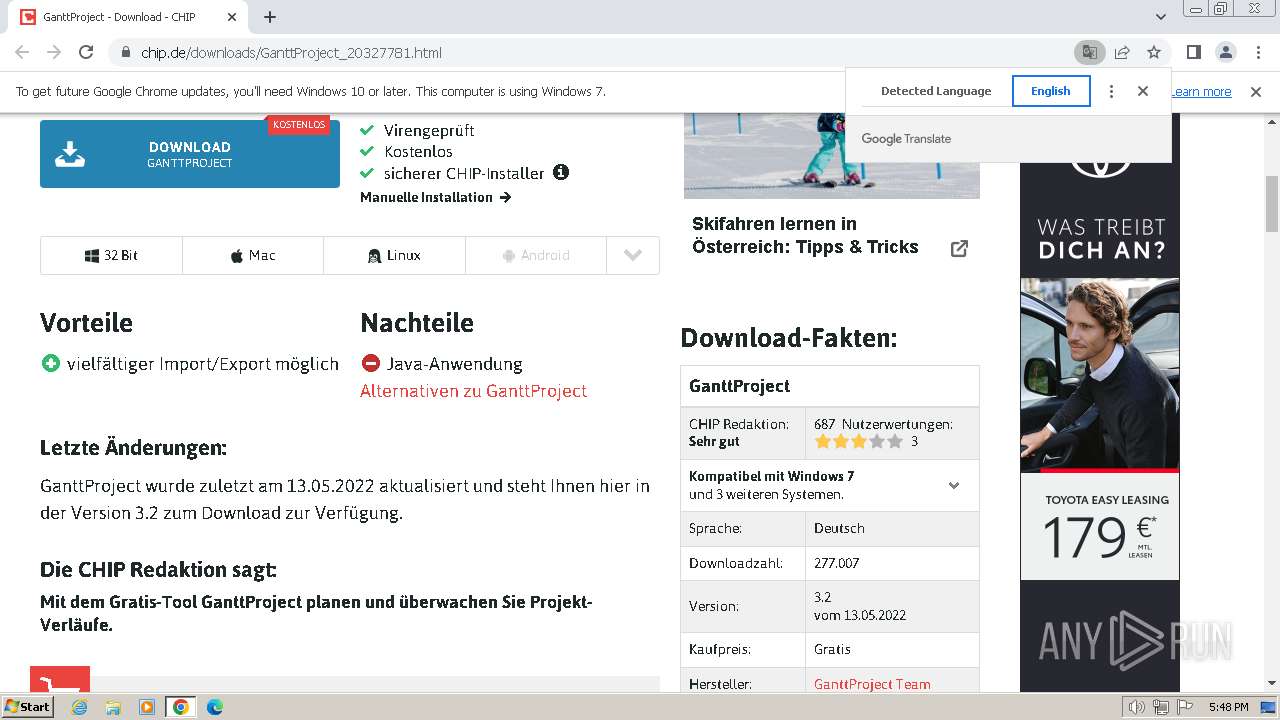Expand Kompatibel mit Windows 7 details
The width and height of the screenshot is (1280, 720).
pos(954,485)
